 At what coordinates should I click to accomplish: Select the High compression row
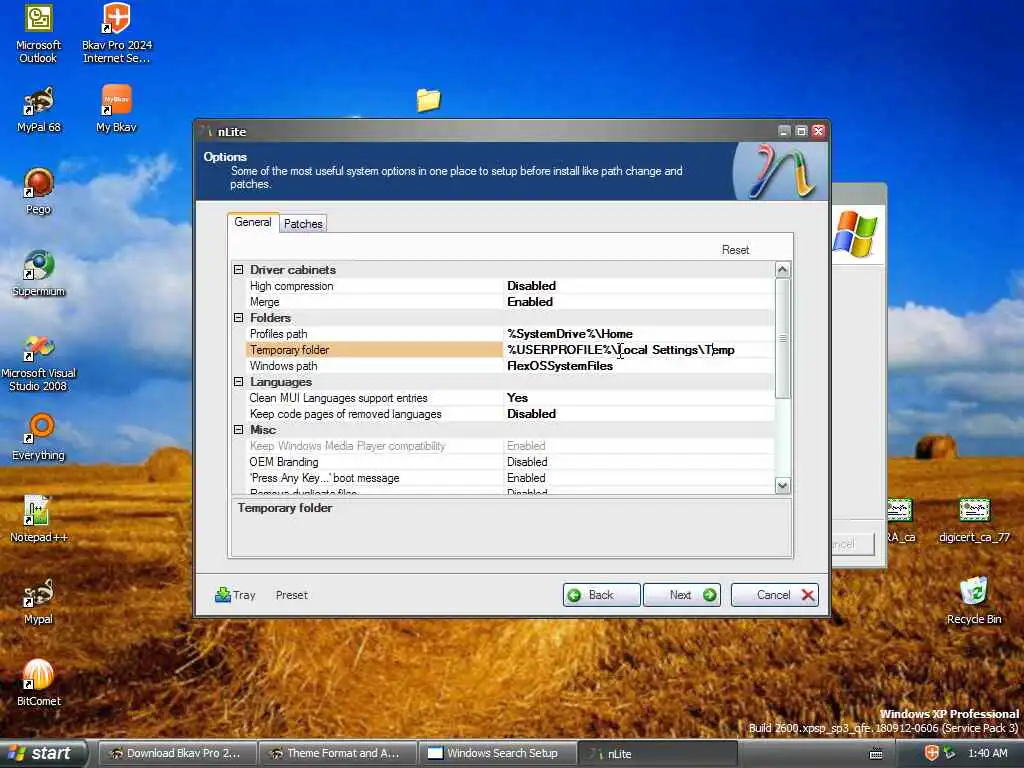pos(510,286)
